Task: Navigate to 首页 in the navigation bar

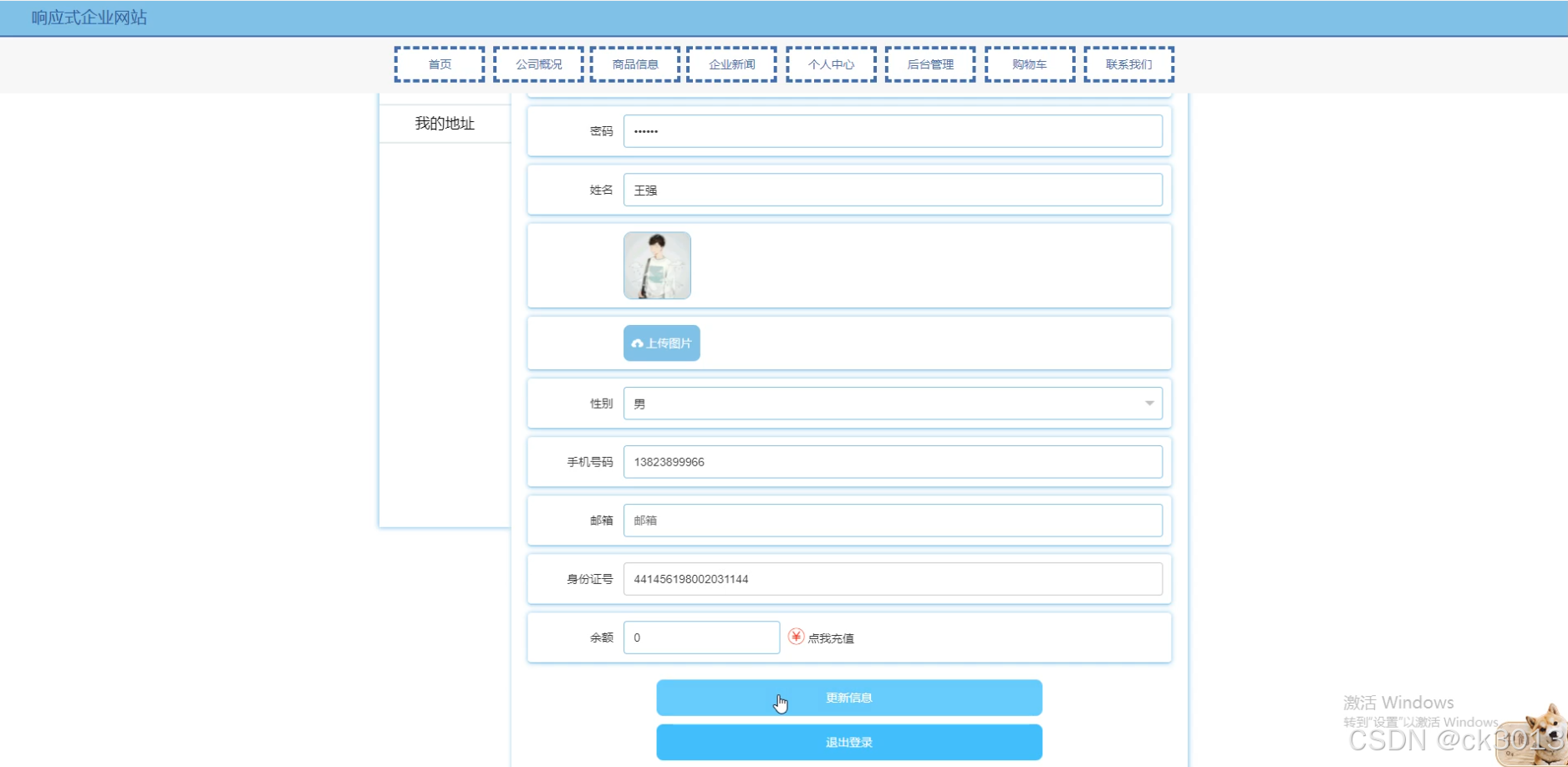Action: tap(440, 63)
